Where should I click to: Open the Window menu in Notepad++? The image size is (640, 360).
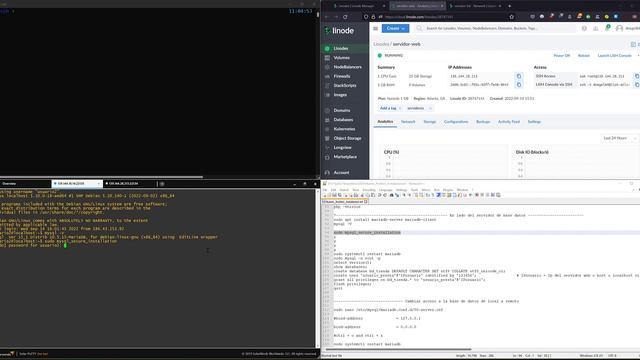click(462, 190)
